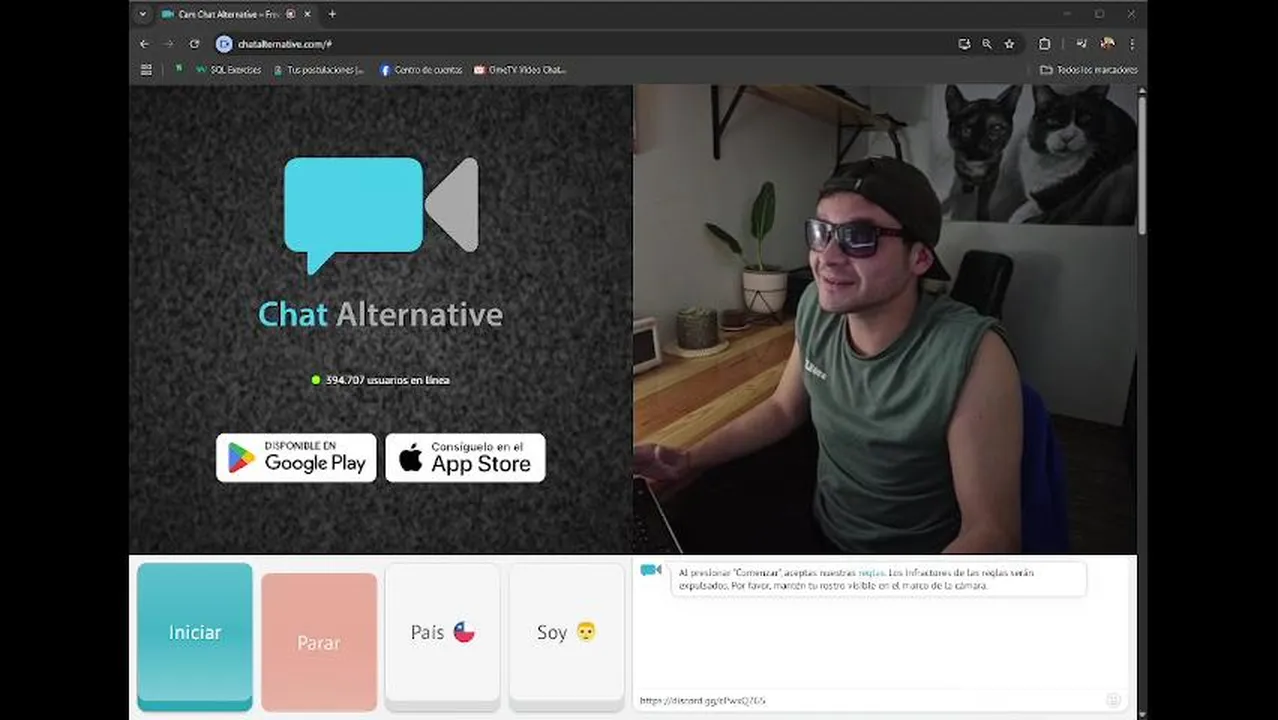This screenshot has height=720, width=1278.
Task: Open the SQL Exercises bookmark
Action: [229, 70]
